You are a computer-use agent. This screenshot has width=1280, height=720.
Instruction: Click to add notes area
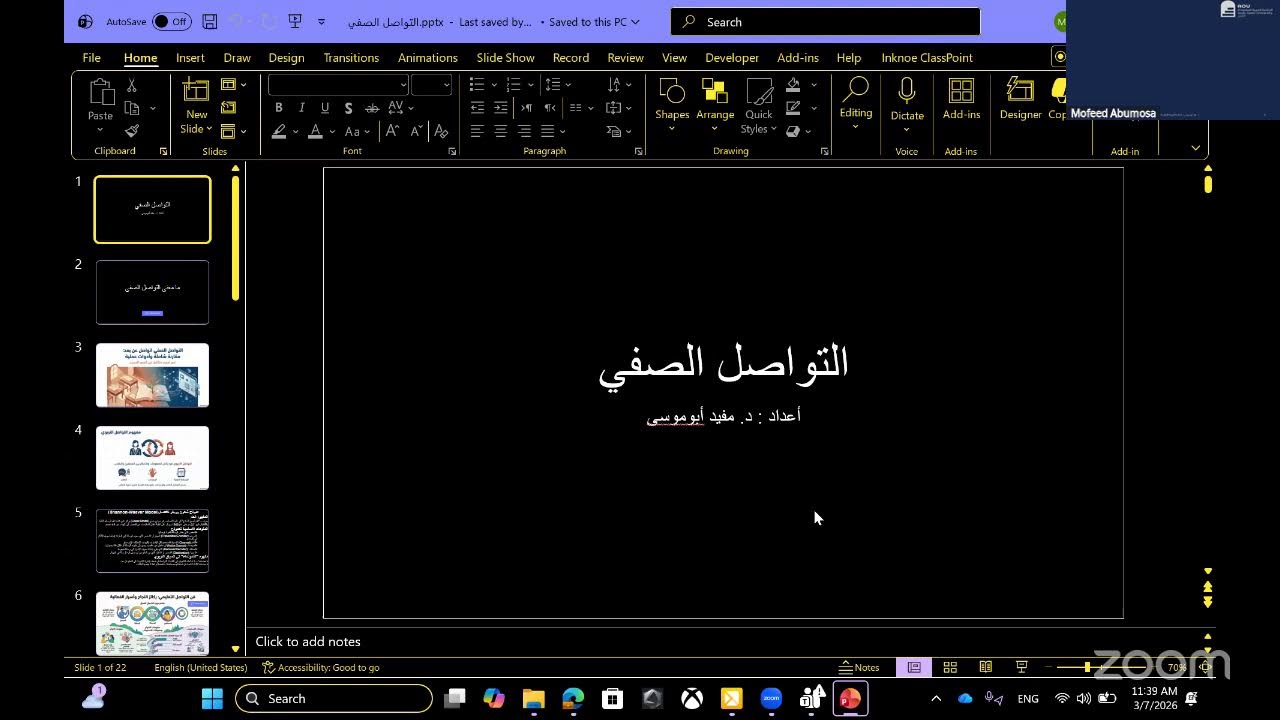(308, 641)
